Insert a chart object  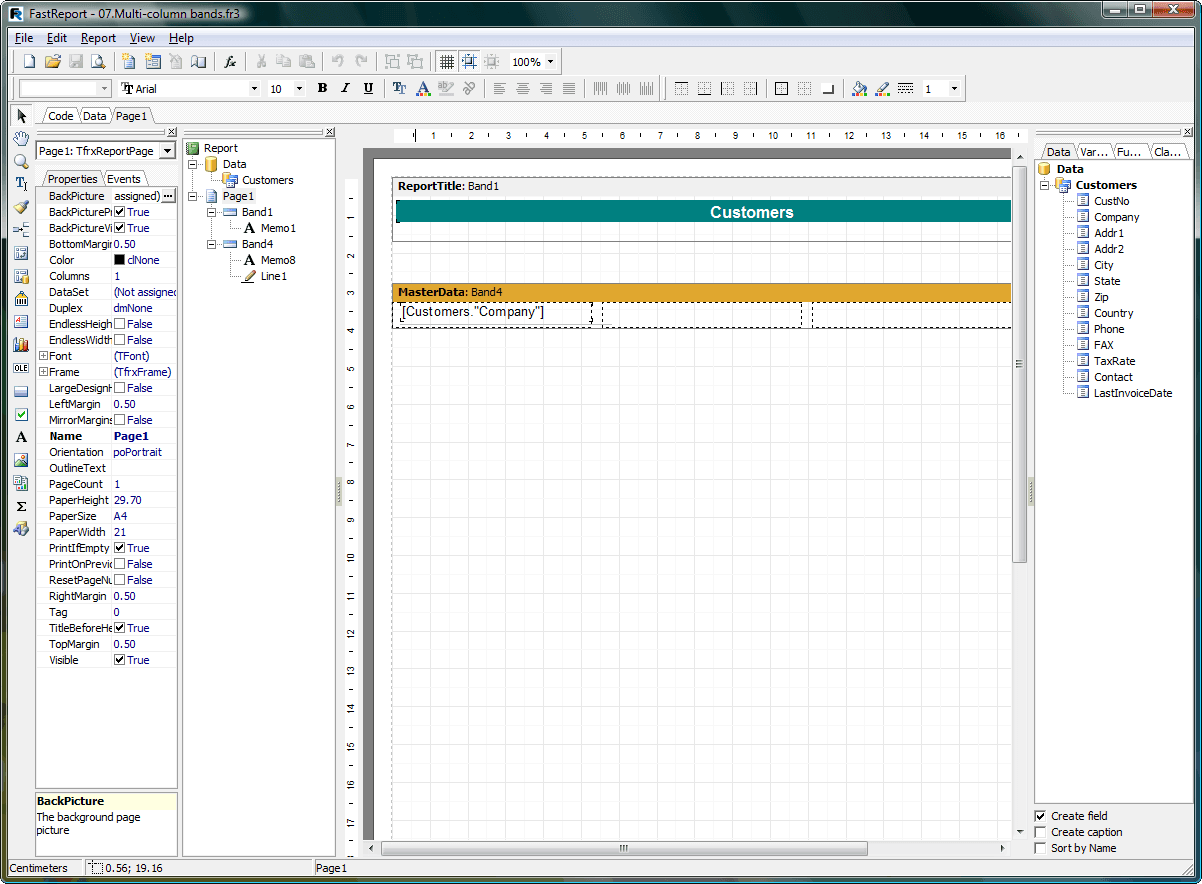pos(21,345)
